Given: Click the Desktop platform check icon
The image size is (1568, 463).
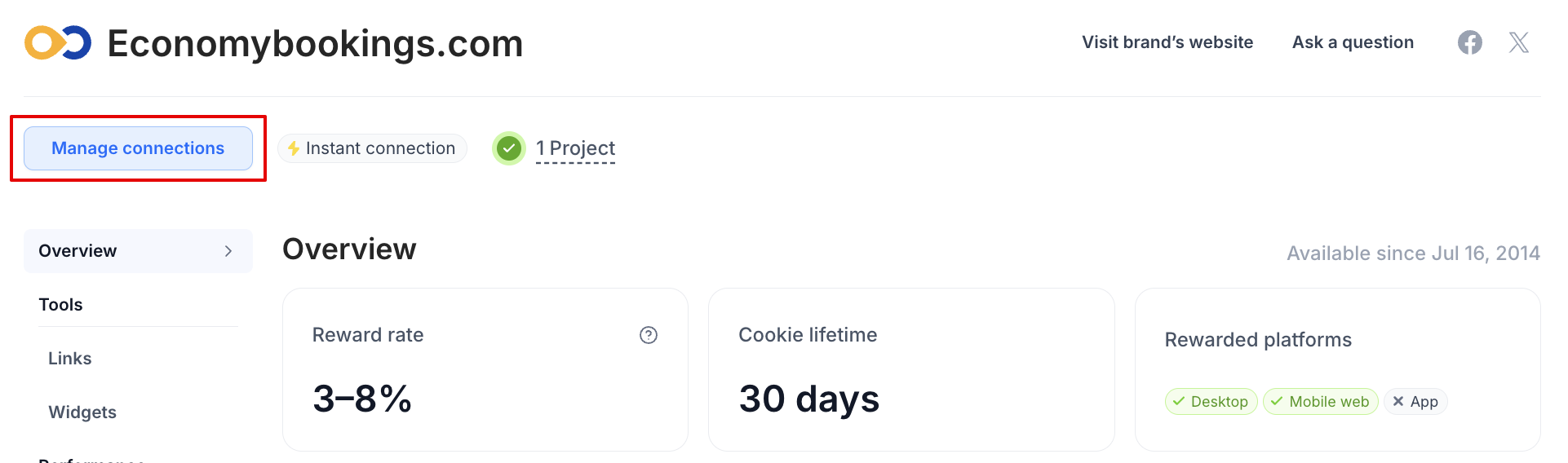Looking at the screenshot, I should (x=1178, y=401).
